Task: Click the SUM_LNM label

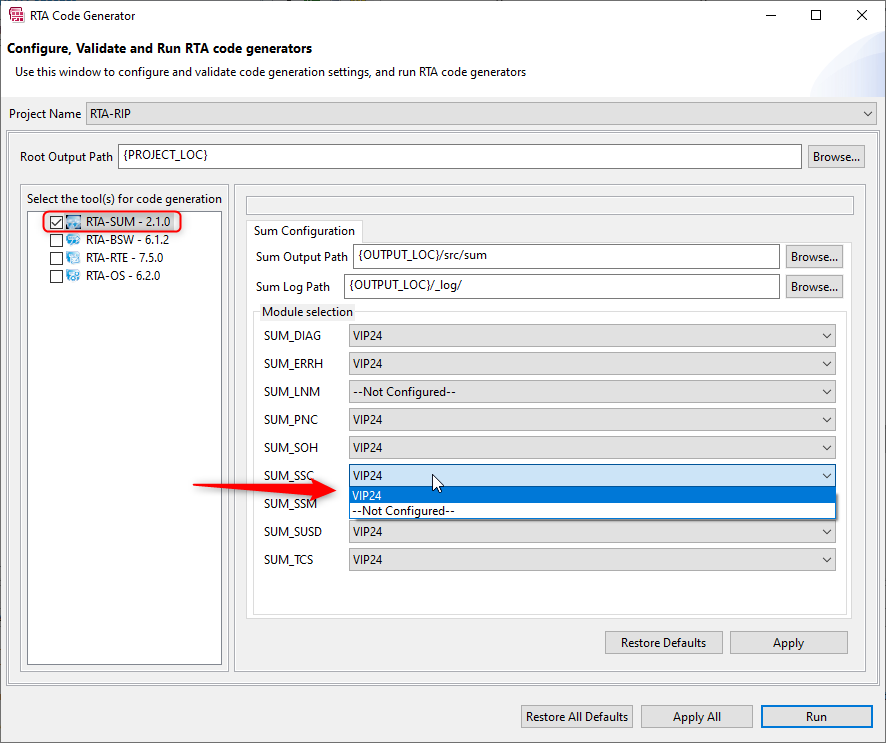Action: tap(292, 392)
